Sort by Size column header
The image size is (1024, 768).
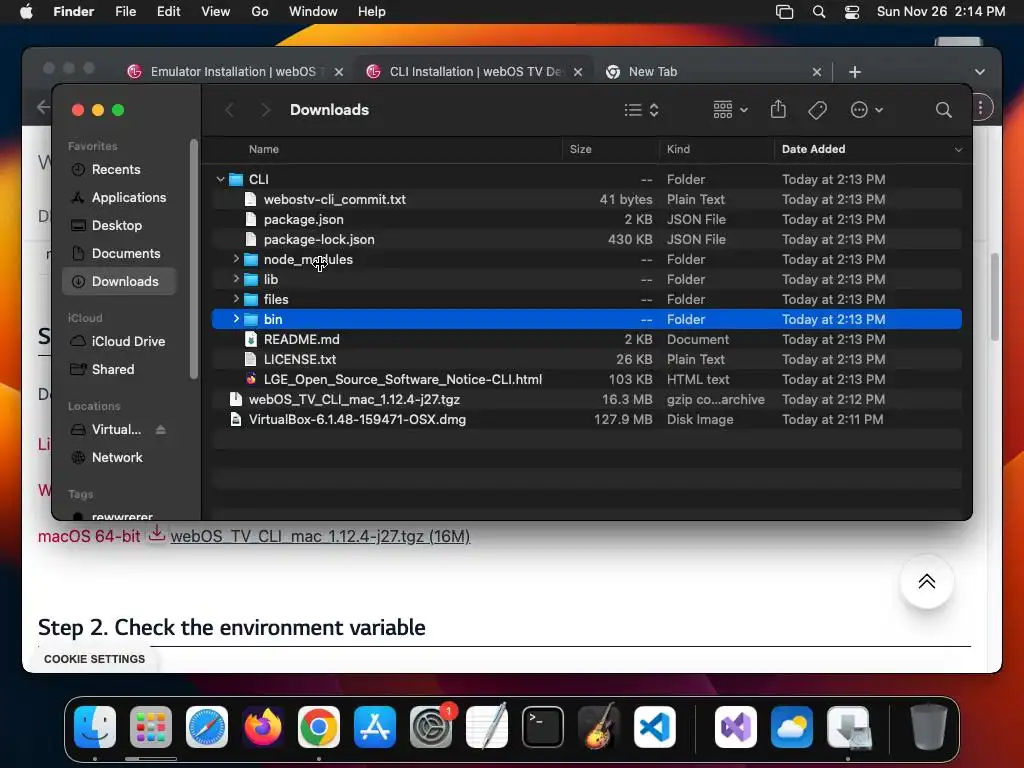(x=581, y=150)
